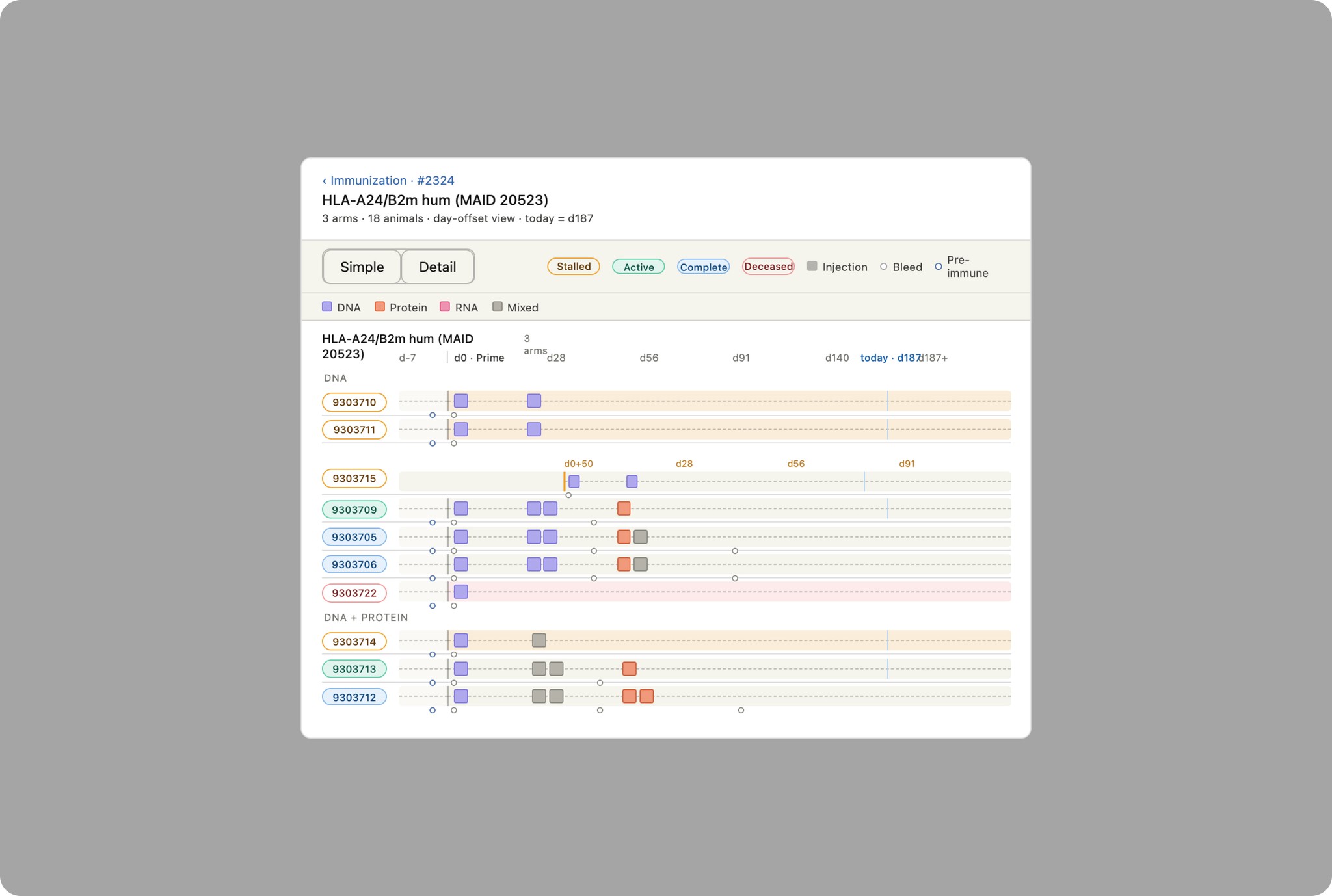Select the second DNA injection for 9303710
The image size is (1332, 896).
(534, 401)
